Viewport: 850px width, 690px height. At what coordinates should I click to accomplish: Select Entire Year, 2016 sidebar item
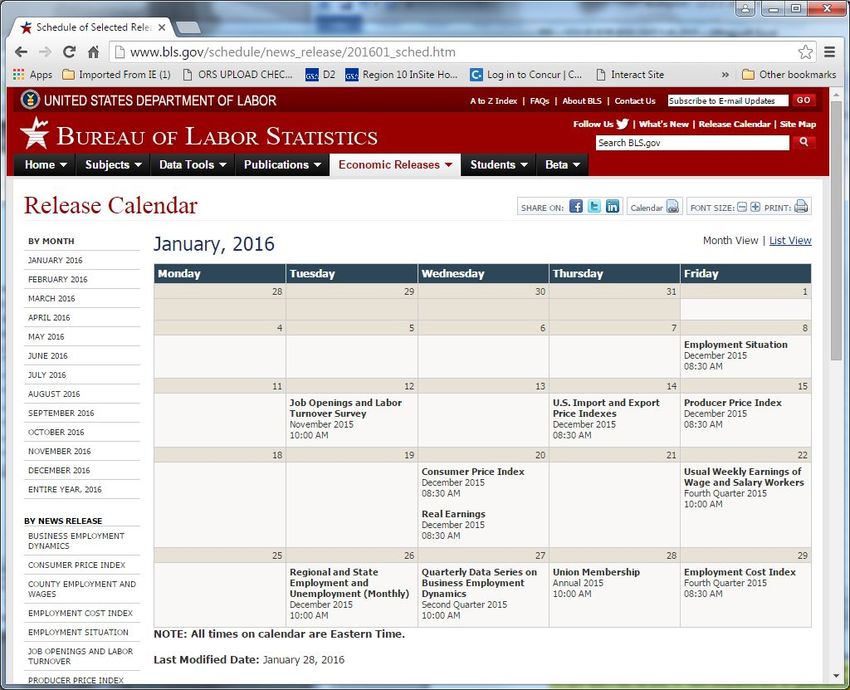[65, 489]
